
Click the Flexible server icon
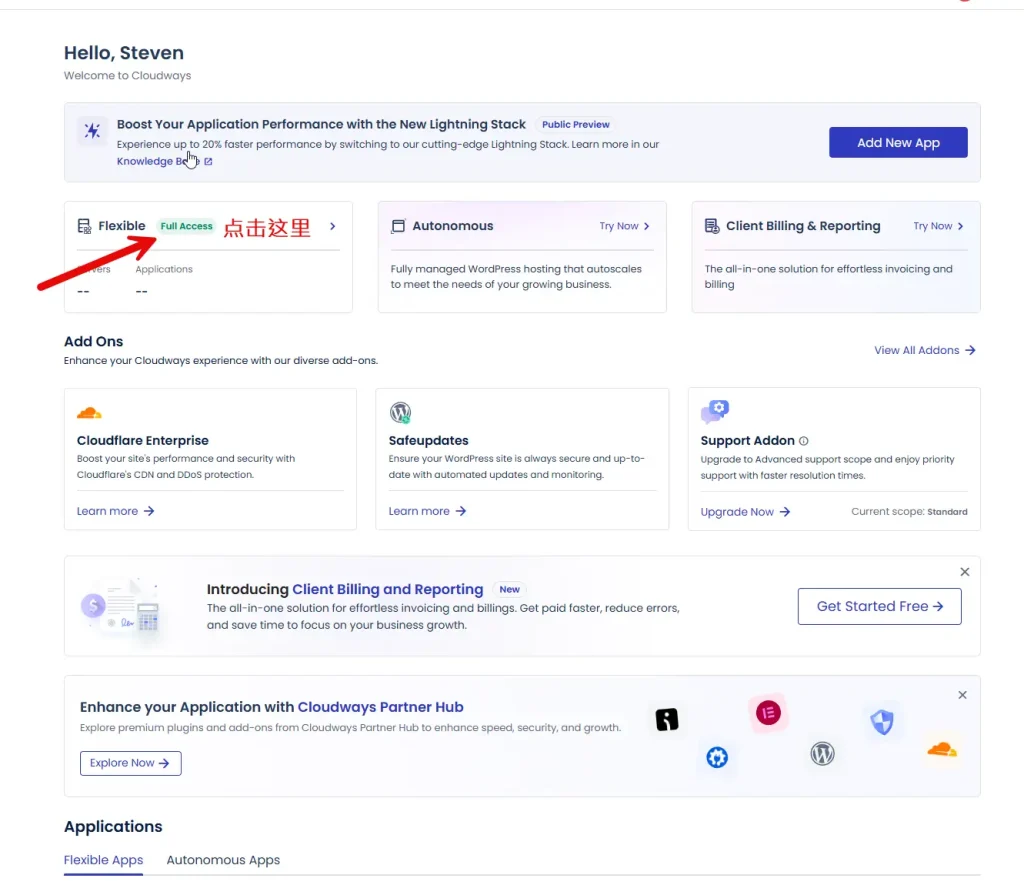pyautogui.click(x=84, y=226)
